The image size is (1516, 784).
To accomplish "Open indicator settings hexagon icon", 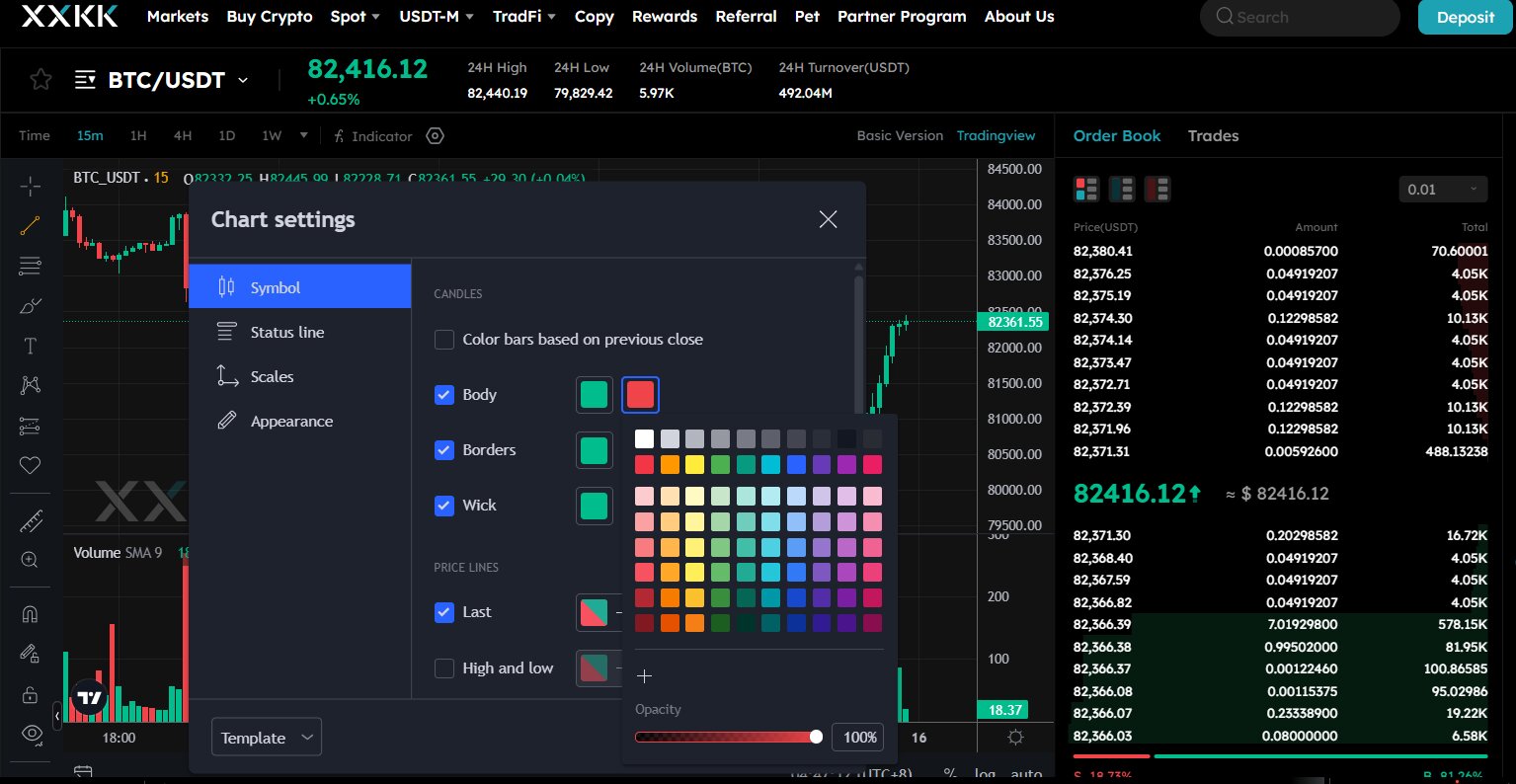I will (x=436, y=136).
